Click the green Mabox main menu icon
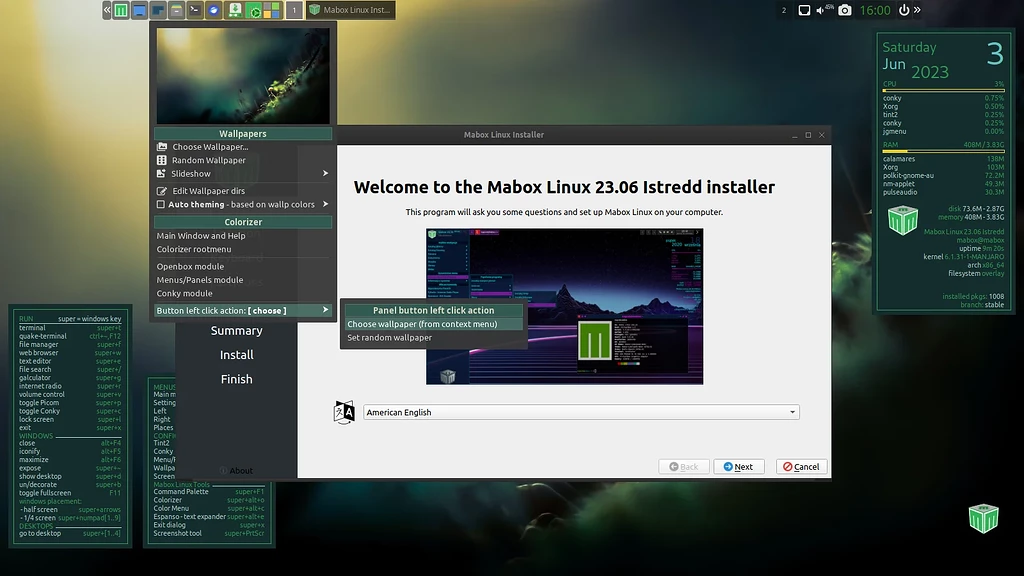Screen dimensions: 1024x576 tap(121, 11)
